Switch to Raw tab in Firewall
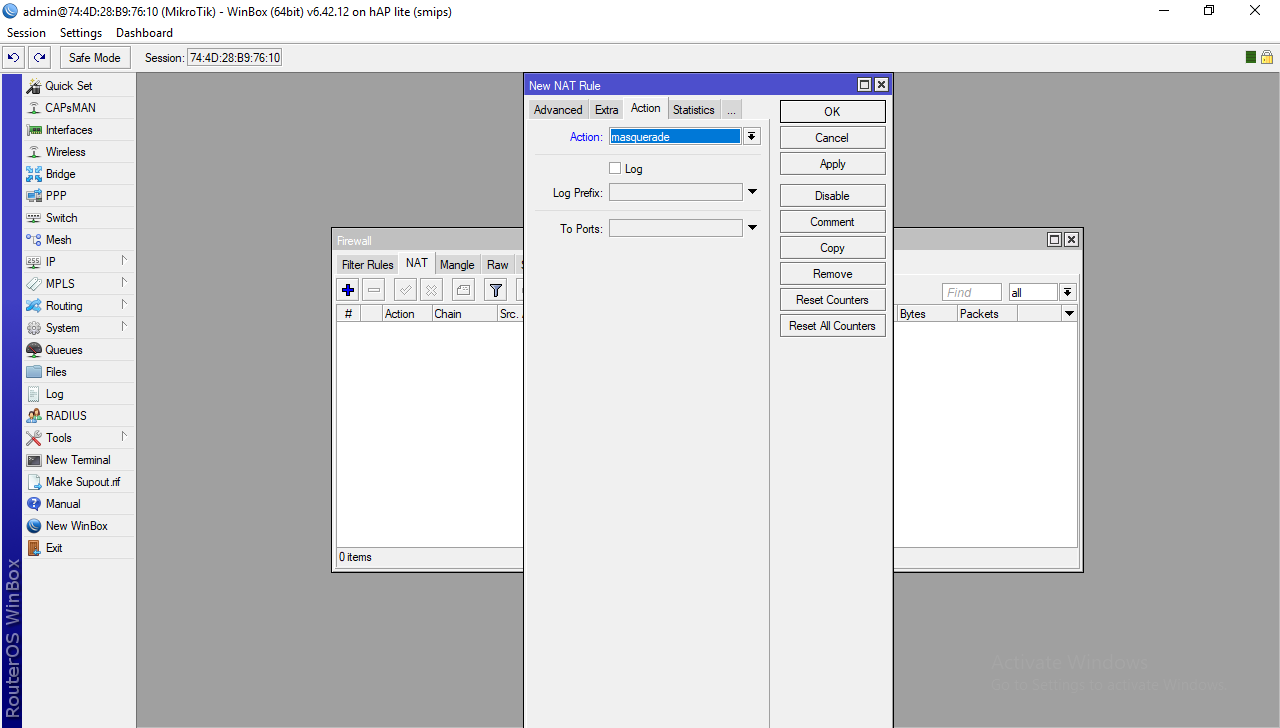Viewport: 1280px width, 728px height. [498, 265]
